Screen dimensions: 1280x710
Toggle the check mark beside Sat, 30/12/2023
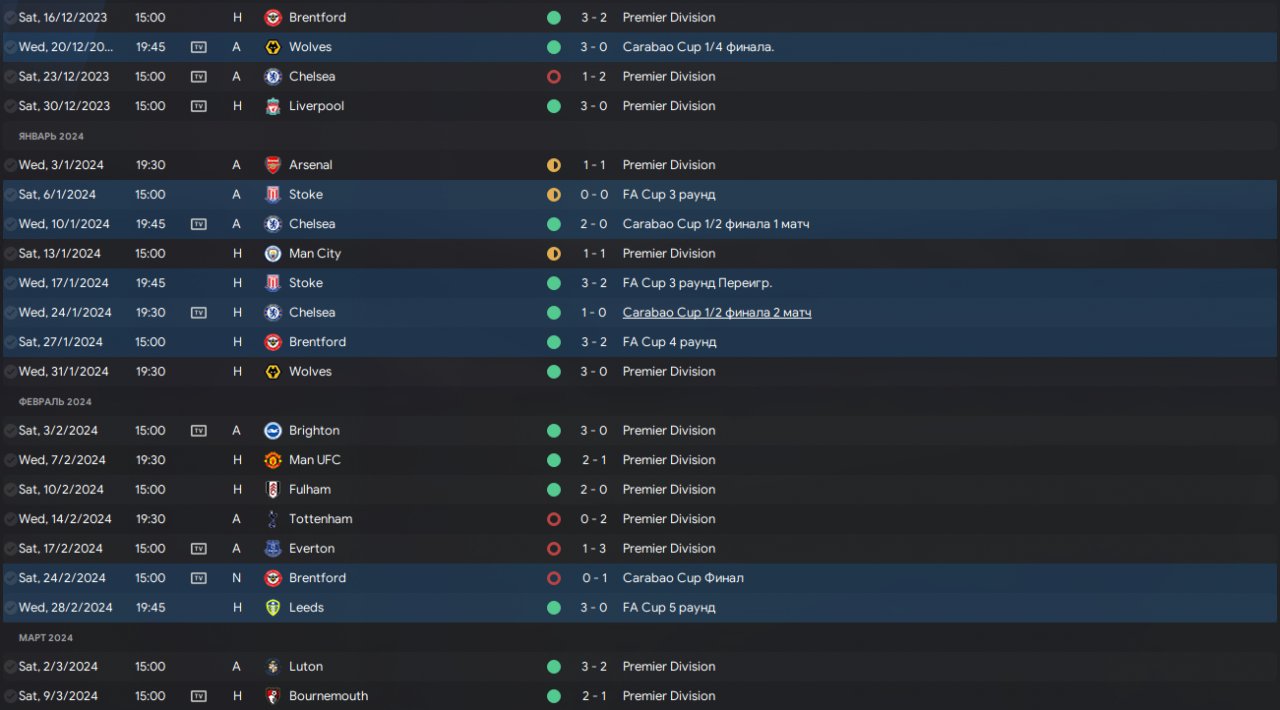click(10, 106)
